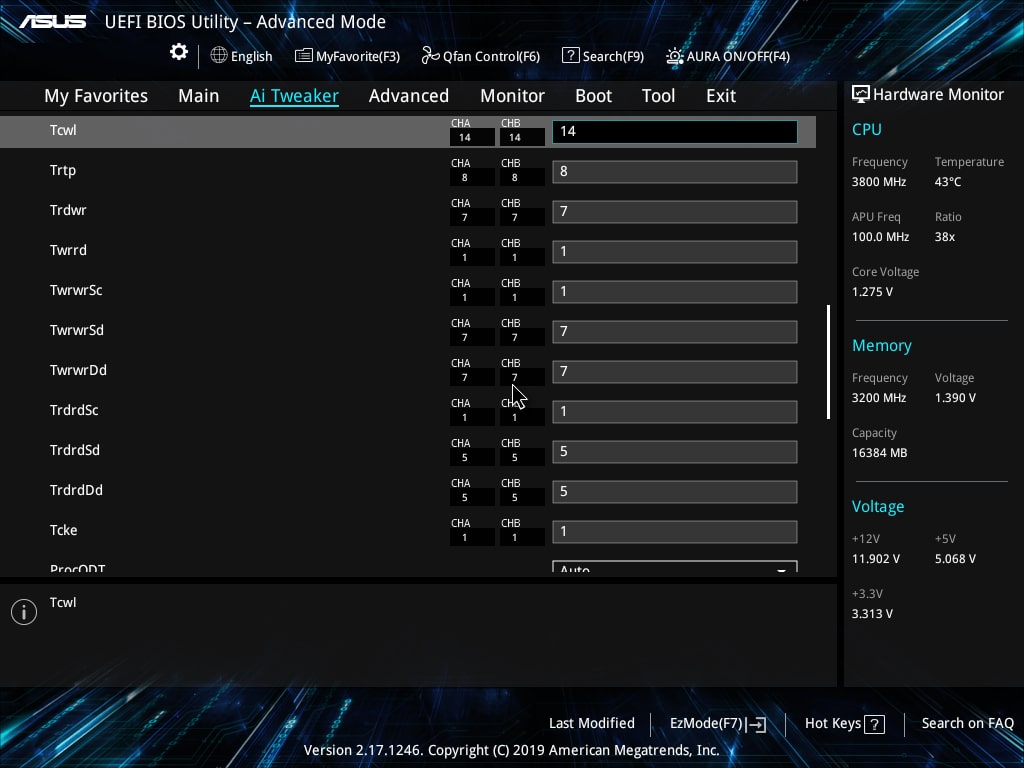Go to the Advanced tab
This screenshot has height=768, width=1024.
(409, 96)
